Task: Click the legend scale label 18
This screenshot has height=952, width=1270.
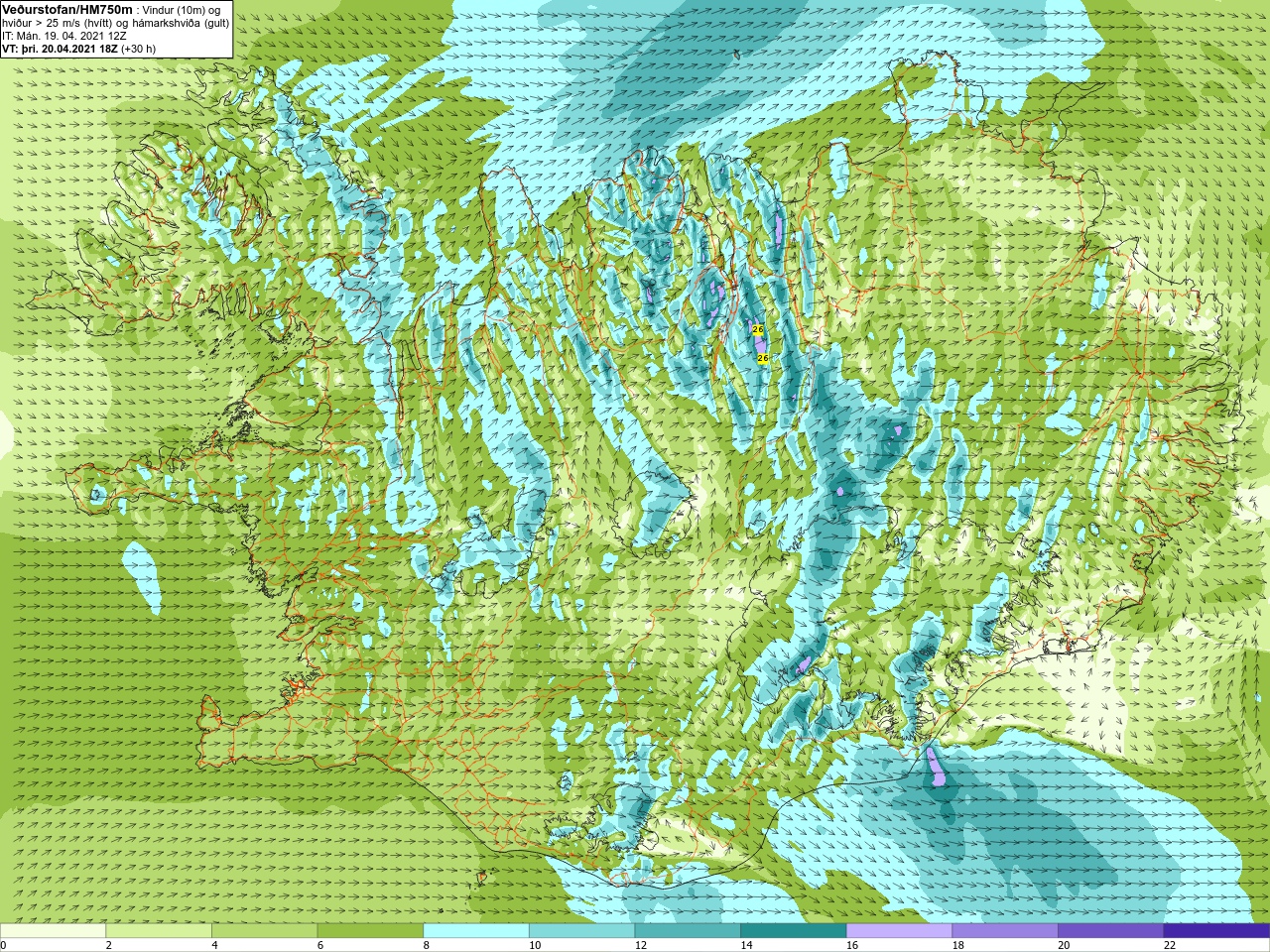Action: 958,945
